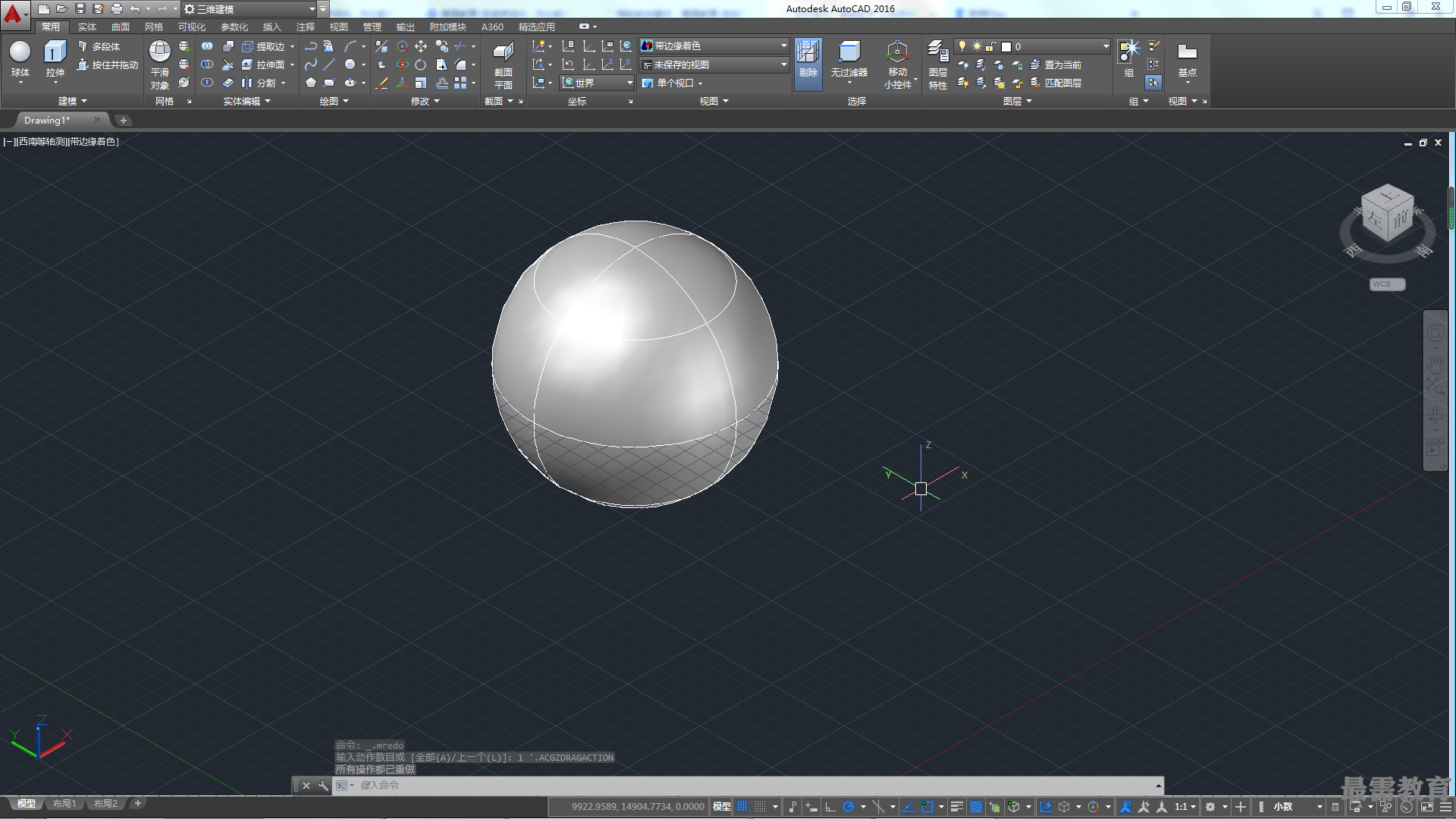Switch to layout tab 布局1
The height and width of the screenshot is (819, 1456).
(x=64, y=804)
